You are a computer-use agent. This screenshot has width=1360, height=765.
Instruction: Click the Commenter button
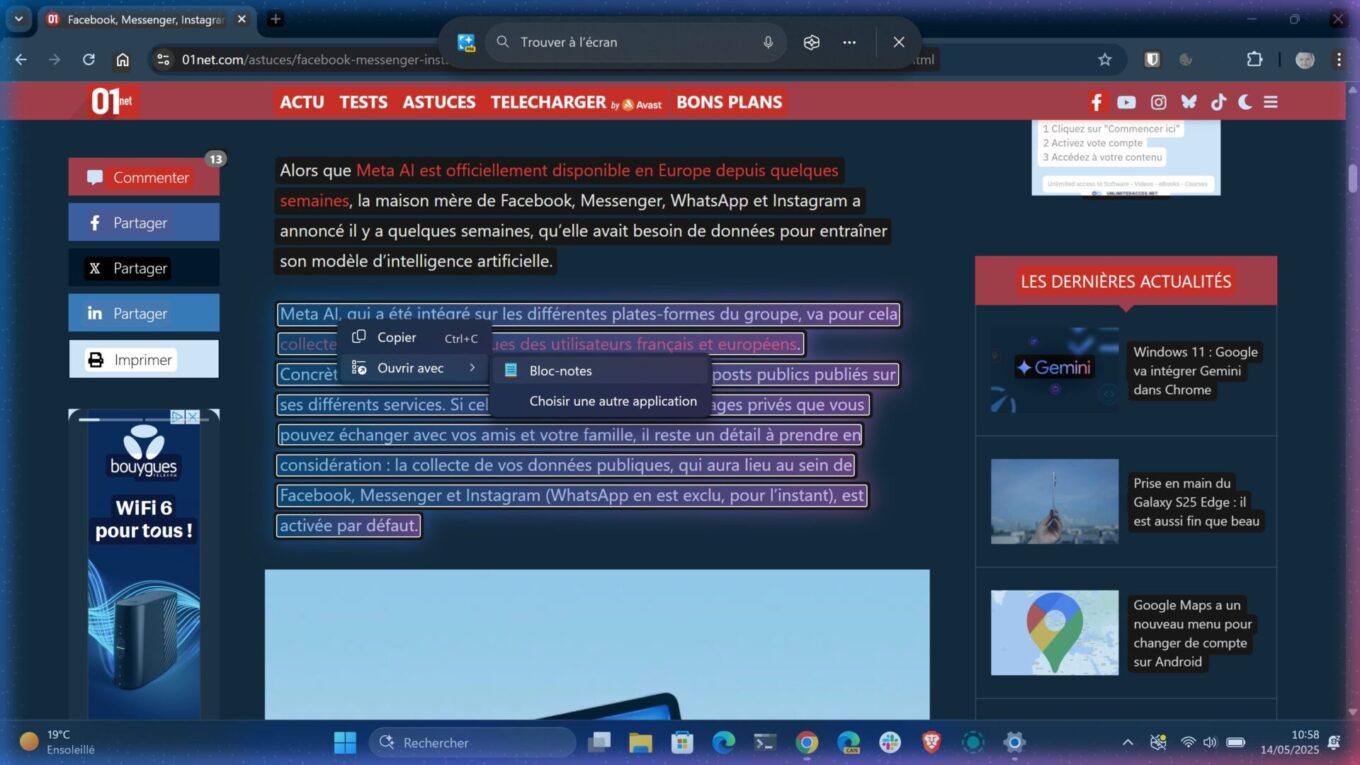click(144, 177)
